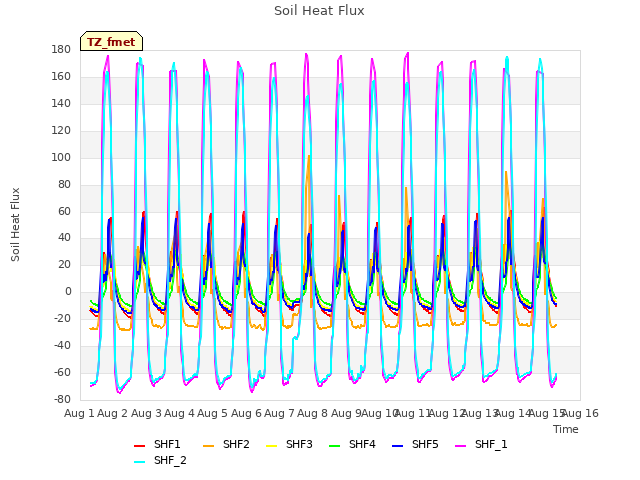Screen dimensions: 640x480
Task: Click the SHF2 legend entry
Action: 226,444
